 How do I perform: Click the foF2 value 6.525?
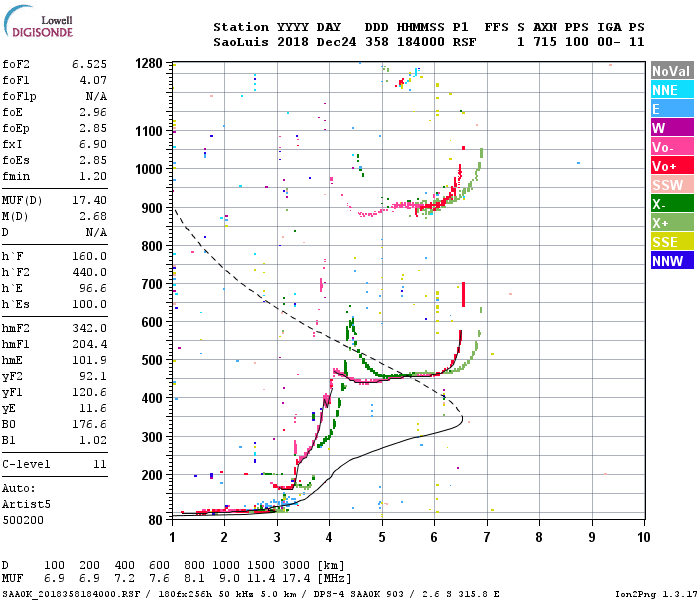[89, 64]
